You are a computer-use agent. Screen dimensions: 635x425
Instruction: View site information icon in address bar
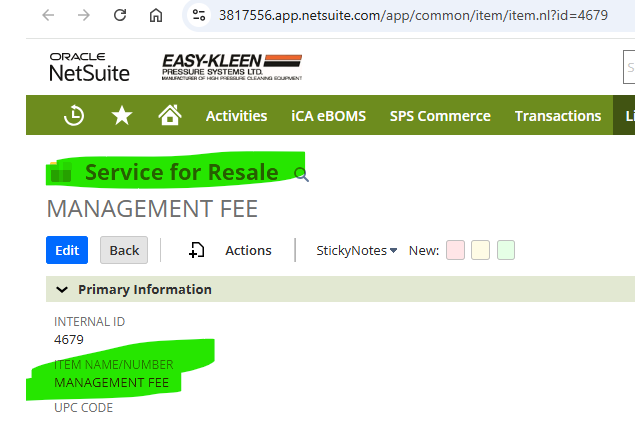[199, 15]
